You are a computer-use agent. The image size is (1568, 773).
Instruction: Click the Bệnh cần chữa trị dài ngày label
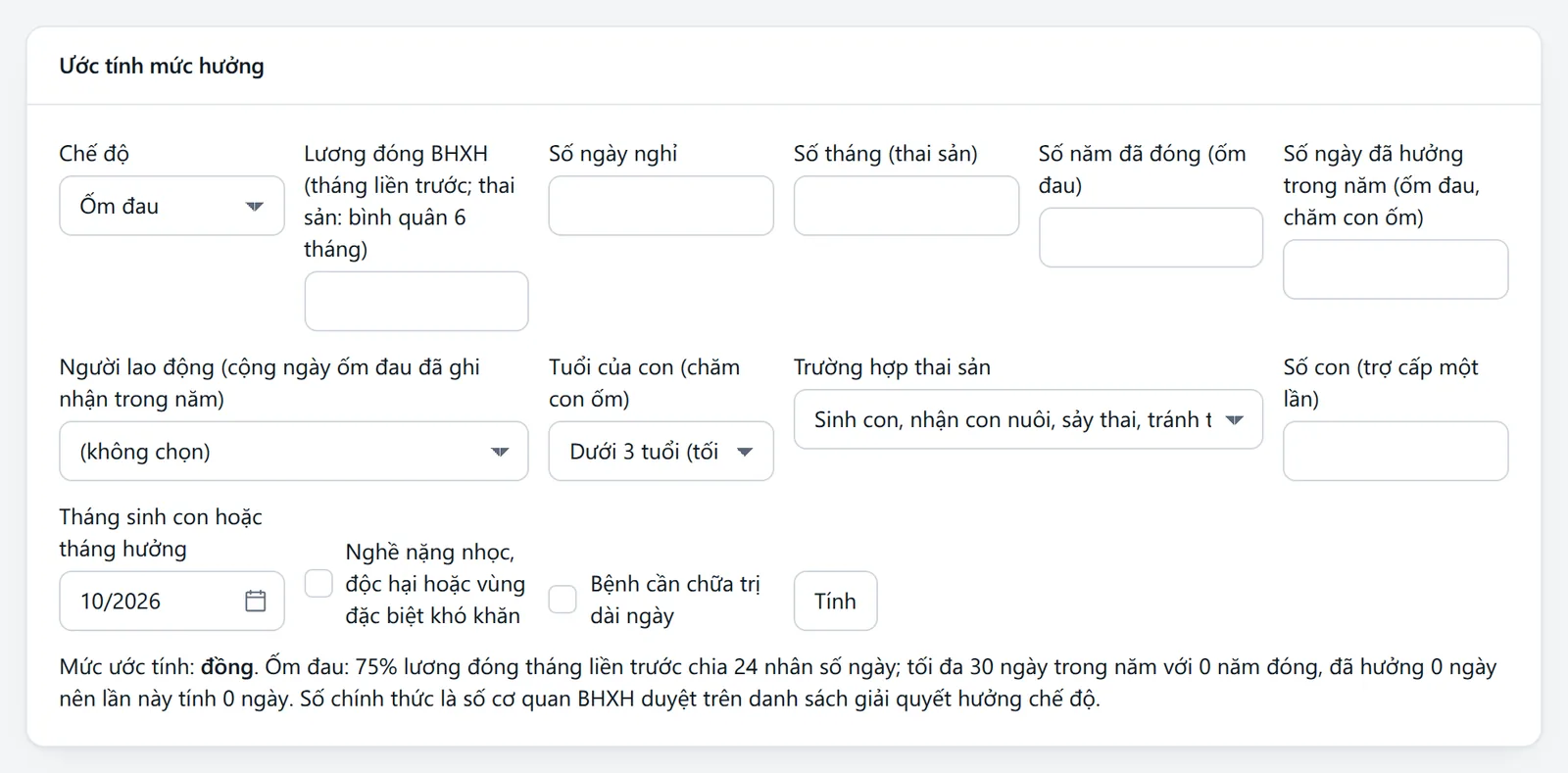(x=675, y=600)
